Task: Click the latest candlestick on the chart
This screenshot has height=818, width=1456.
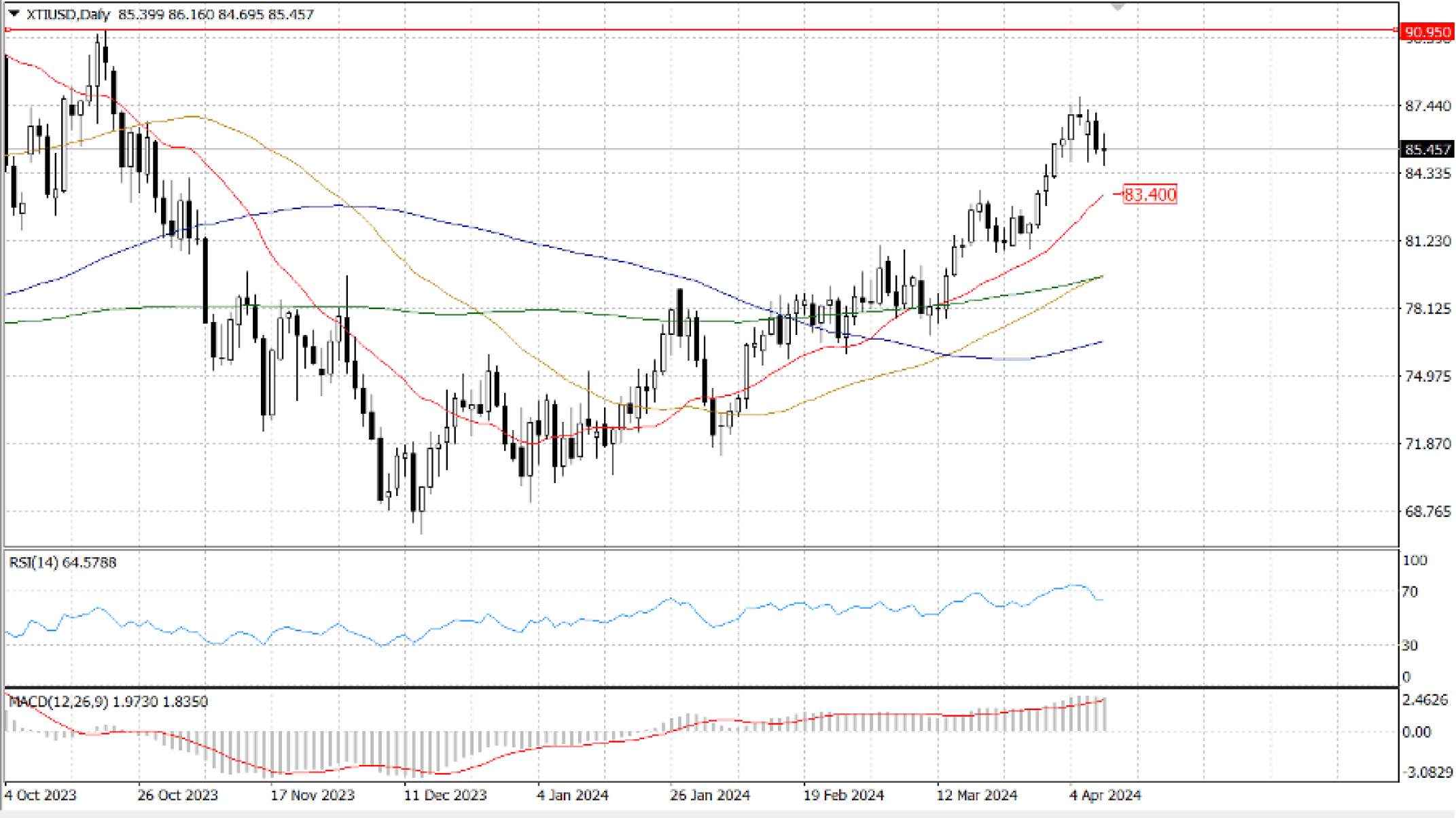Action: (1105, 149)
